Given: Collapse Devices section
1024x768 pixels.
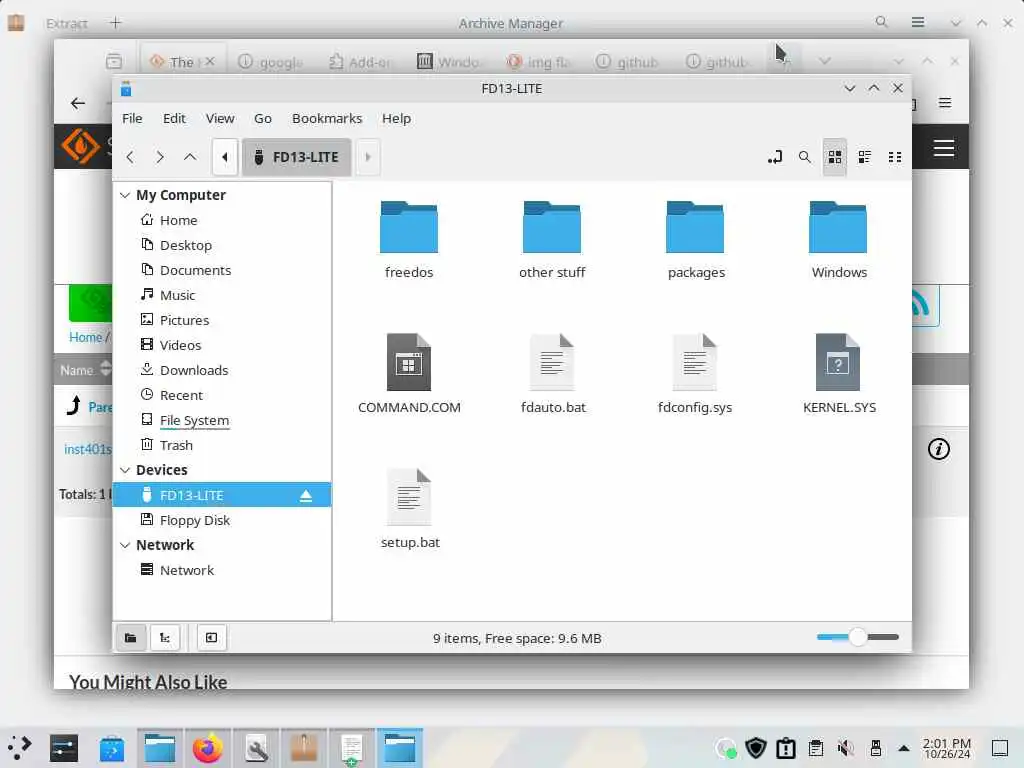Looking at the screenshot, I should pos(125,470).
